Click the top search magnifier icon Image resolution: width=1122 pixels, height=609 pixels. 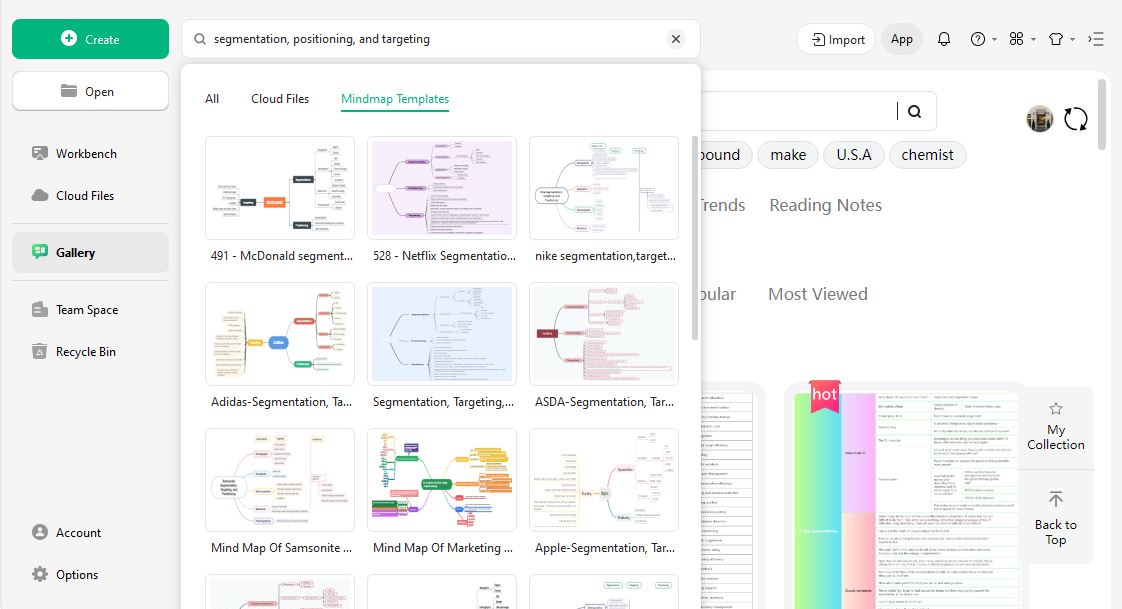[x=200, y=39]
